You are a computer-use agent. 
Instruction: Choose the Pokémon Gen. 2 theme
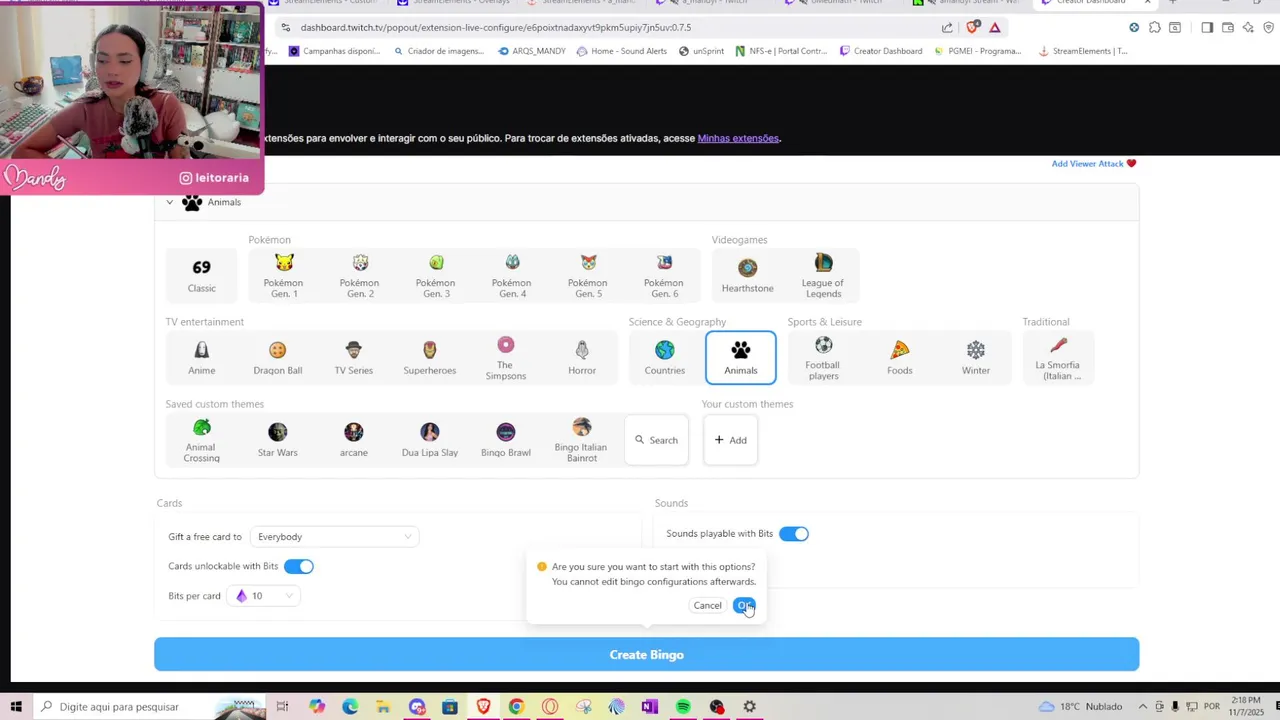(x=360, y=275)
